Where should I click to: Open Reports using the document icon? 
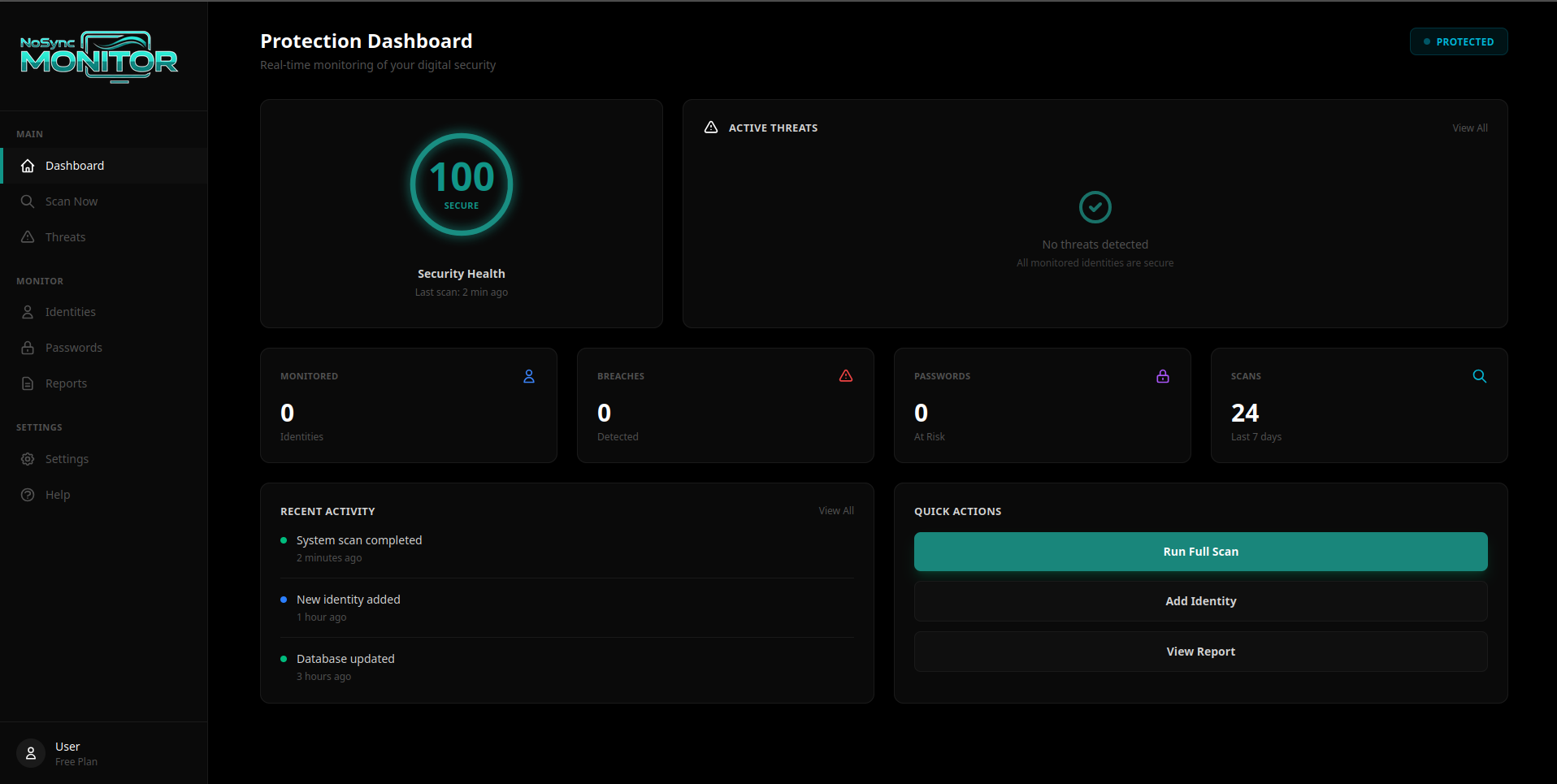click(27, 383)
